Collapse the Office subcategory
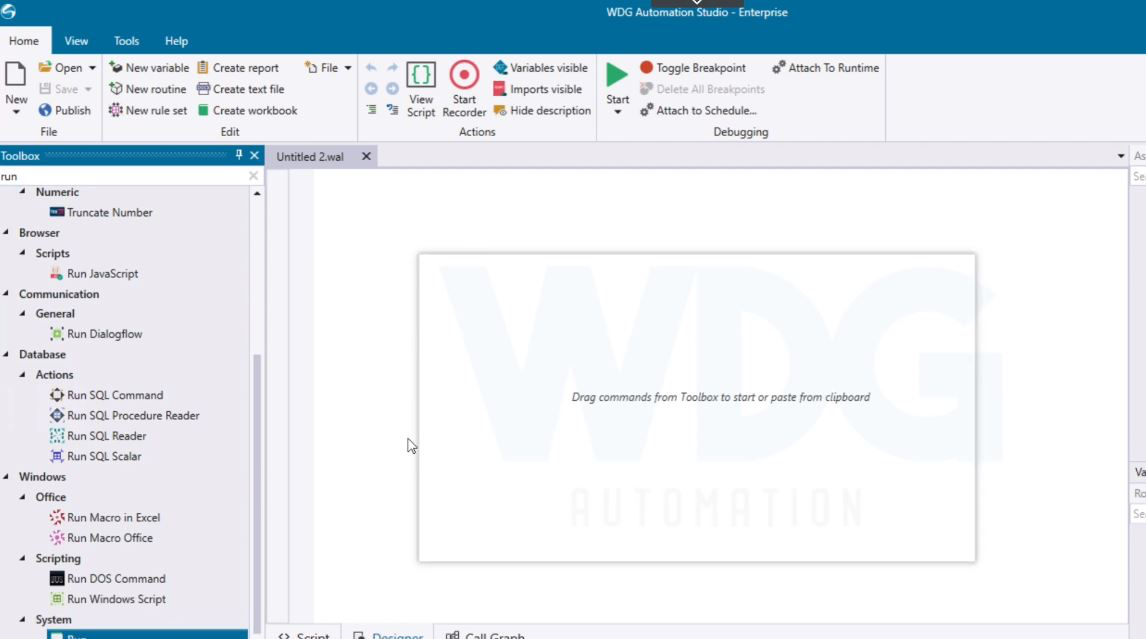1146x639 pixels. coord(23,496)
